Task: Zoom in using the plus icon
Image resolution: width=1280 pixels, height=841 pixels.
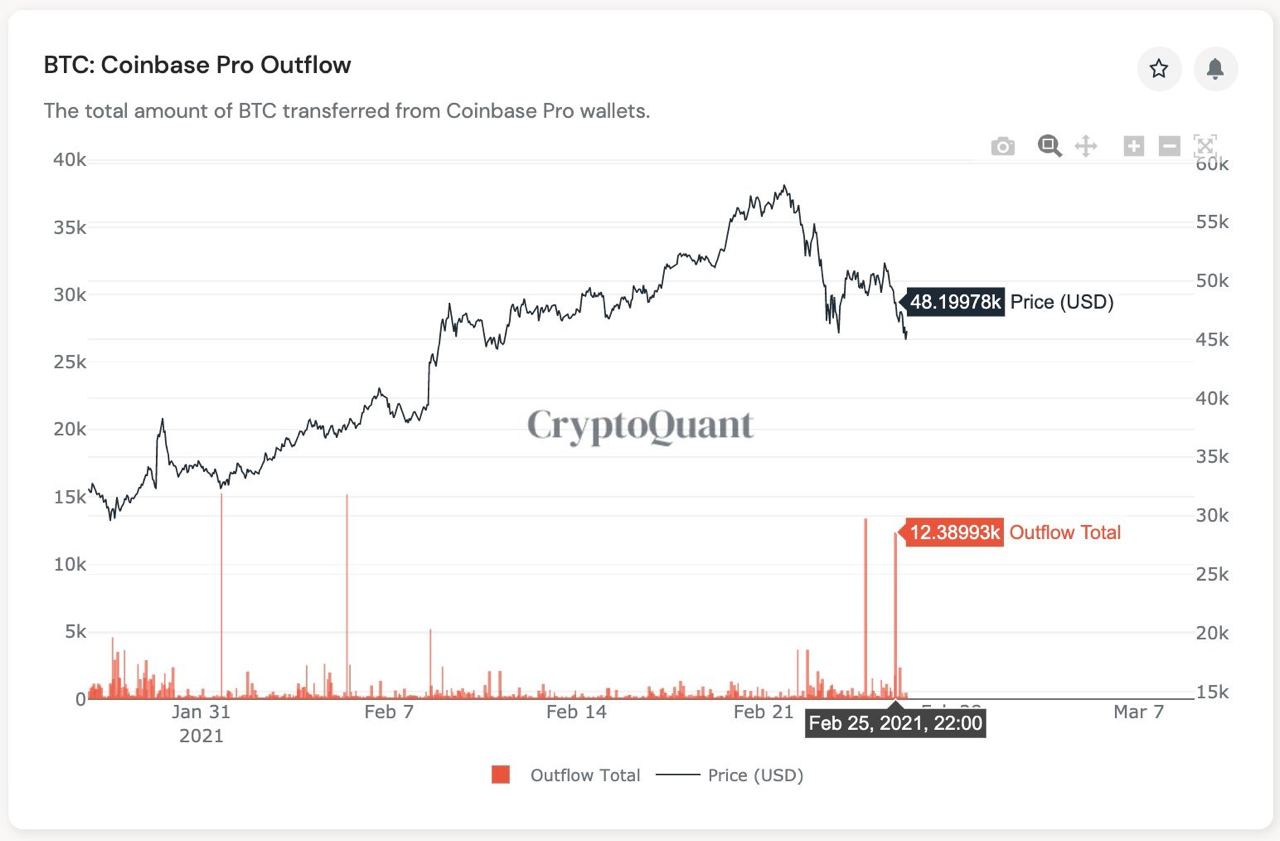Action: (x=1133, y=146)
